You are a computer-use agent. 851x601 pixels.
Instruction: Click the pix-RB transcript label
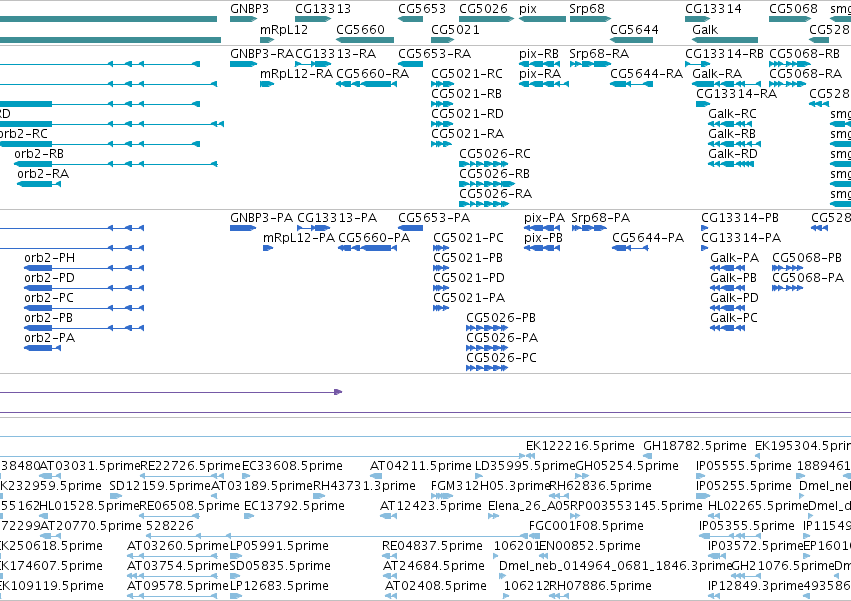538,54
